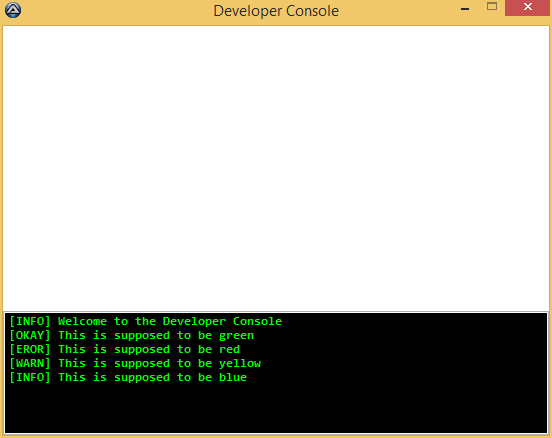Click the word red in the EROR line
The width and height of the screenshot is (552, 438).
click(229, 349)
